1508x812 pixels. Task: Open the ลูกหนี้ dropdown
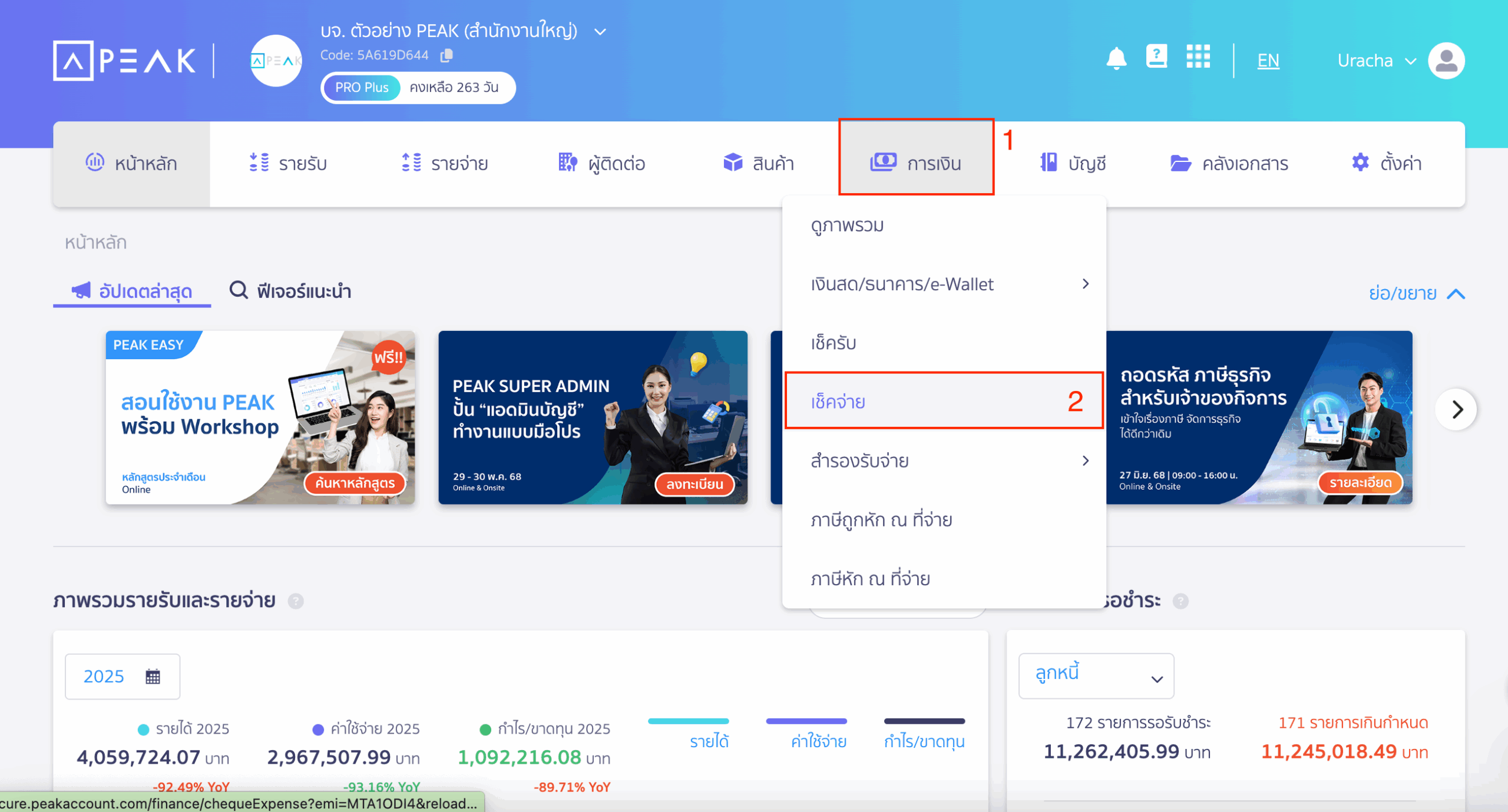(x=1096, y=677)
